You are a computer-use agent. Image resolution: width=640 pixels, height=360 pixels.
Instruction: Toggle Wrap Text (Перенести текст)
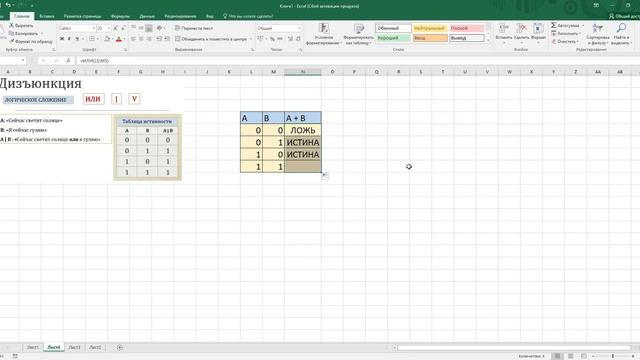coord(194,28)
